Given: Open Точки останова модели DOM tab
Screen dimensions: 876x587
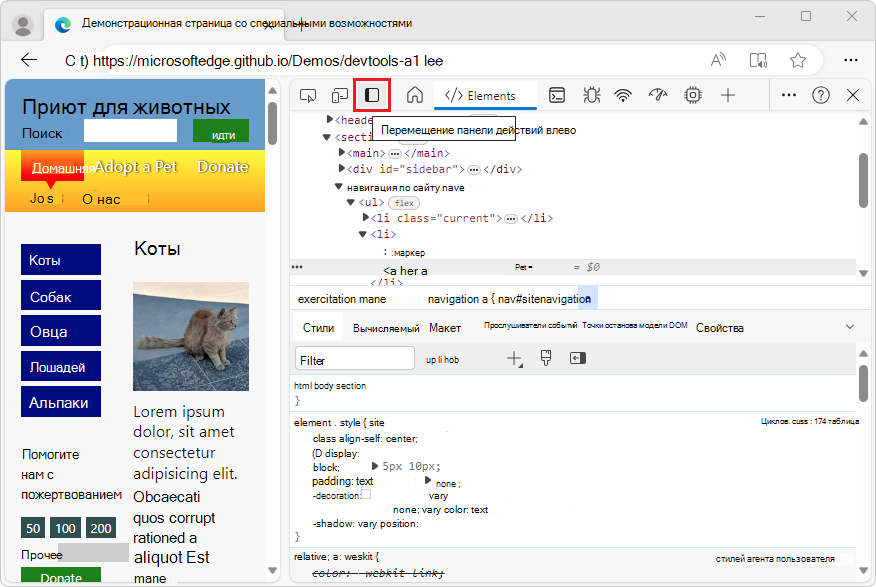Looking at the screenshot, I should click(x=635, y=325).
